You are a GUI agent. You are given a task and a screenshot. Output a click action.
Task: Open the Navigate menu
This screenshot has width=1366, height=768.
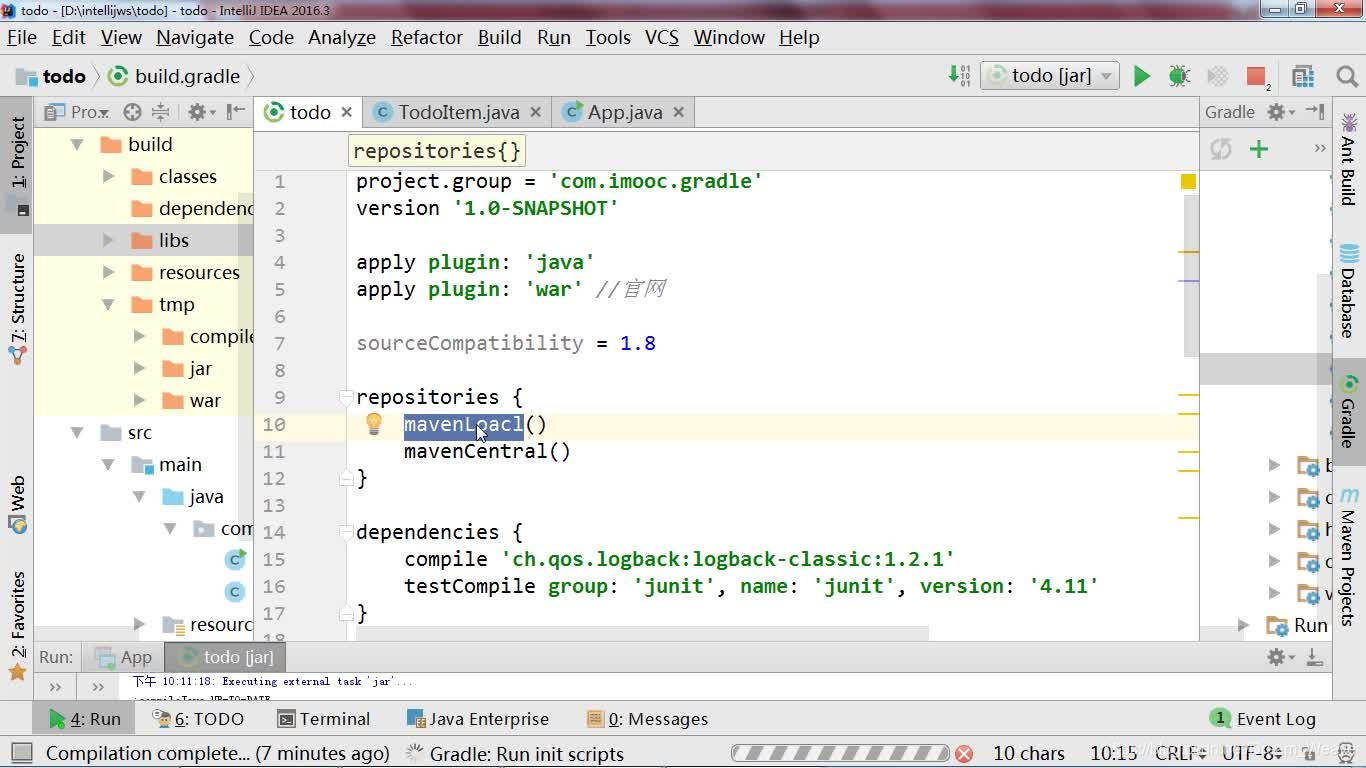click(195, 37)
